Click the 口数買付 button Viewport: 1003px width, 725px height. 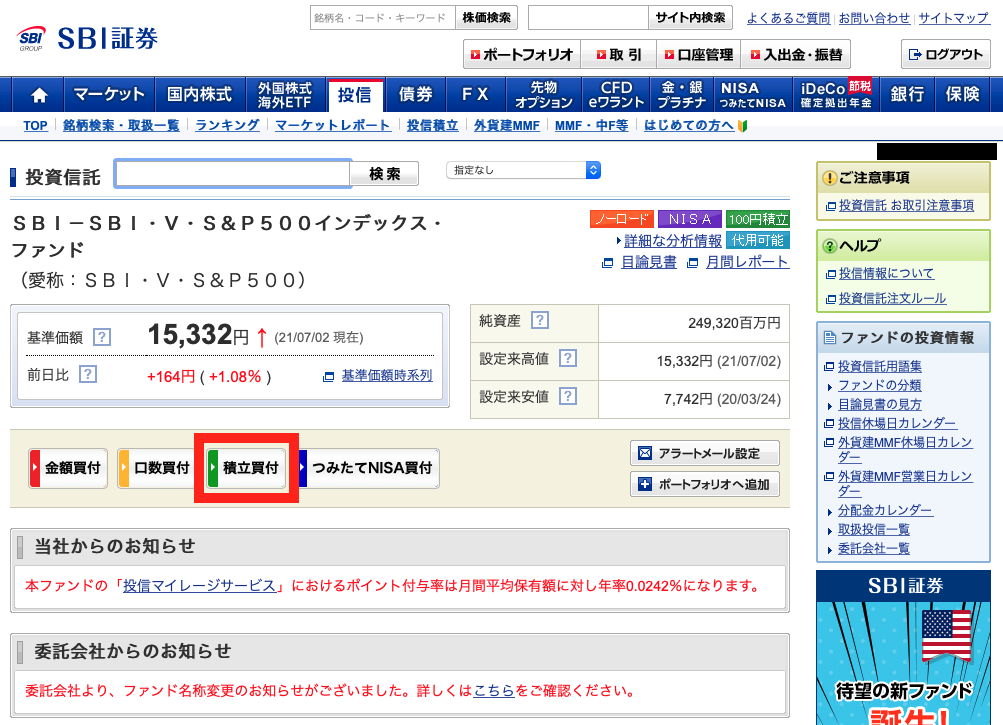pyautogui.click(x=157, y=468)
